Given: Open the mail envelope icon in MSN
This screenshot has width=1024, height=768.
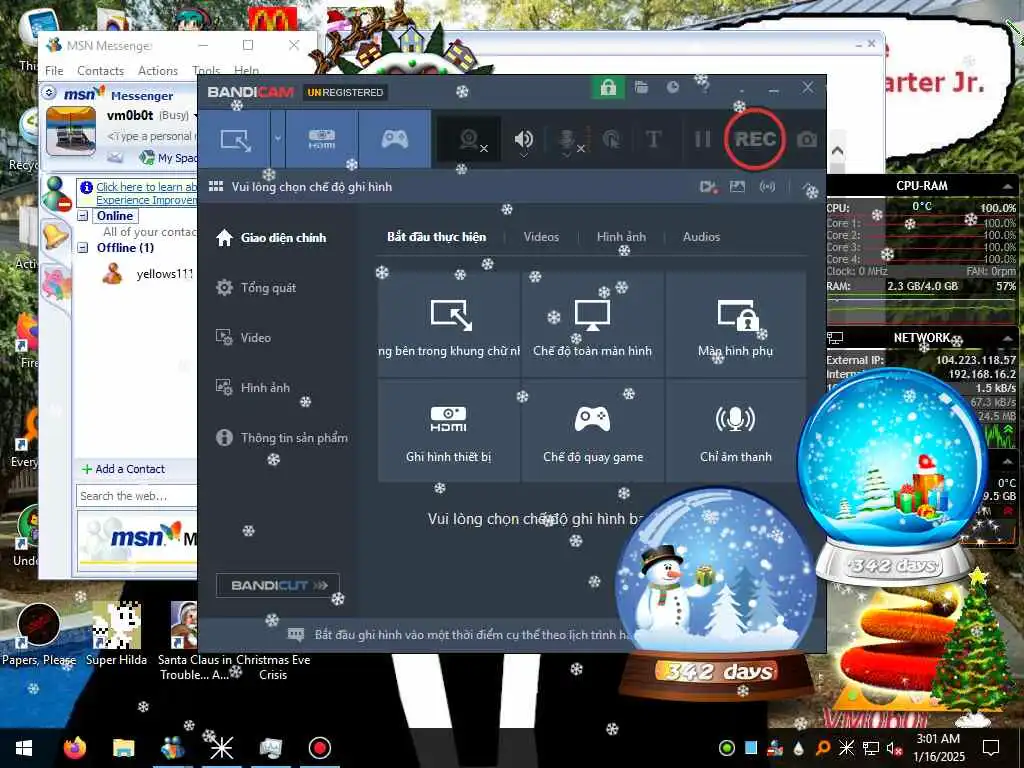Looking at the screenshot, I should click(x=115, y=157).
